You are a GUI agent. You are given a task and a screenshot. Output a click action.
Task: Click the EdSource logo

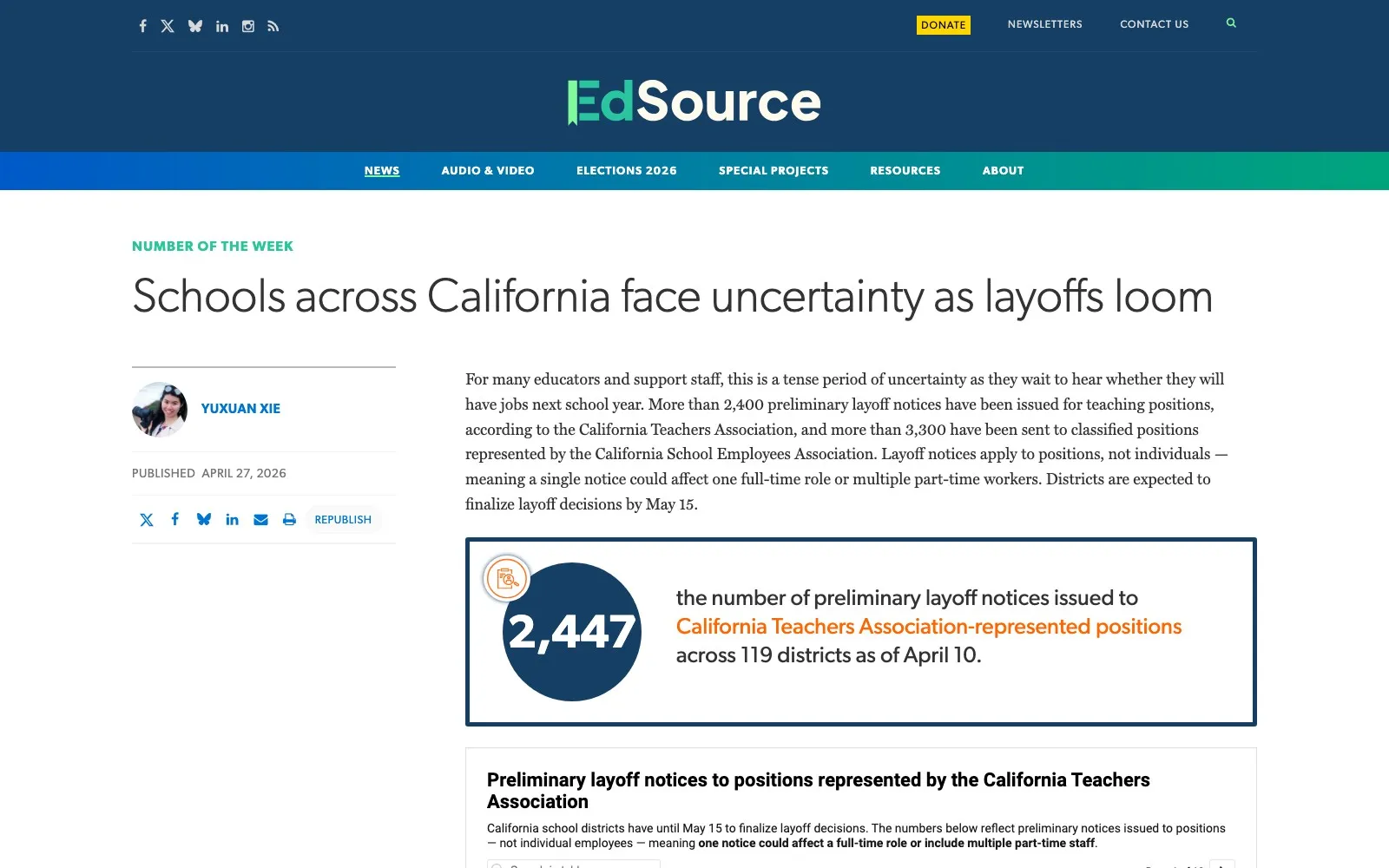(x=694, y=102)
